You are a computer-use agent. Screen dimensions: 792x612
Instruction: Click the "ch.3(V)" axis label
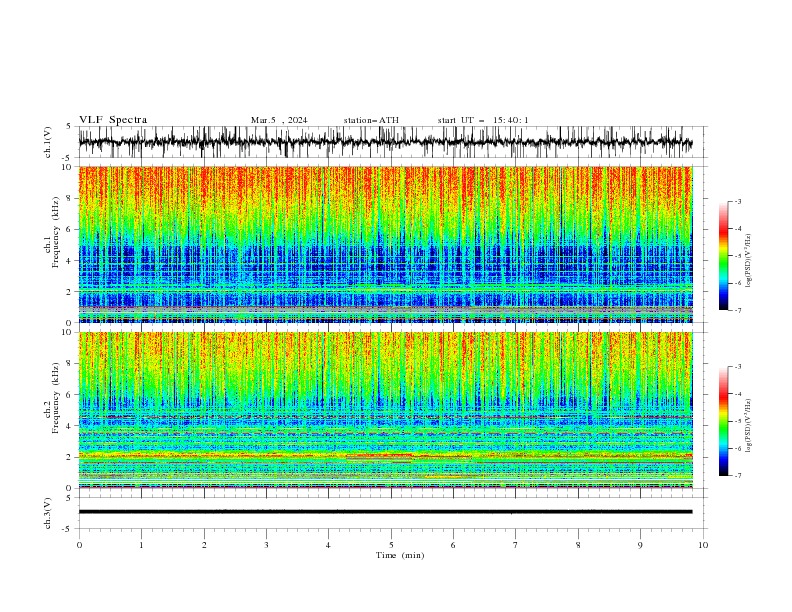48,513
